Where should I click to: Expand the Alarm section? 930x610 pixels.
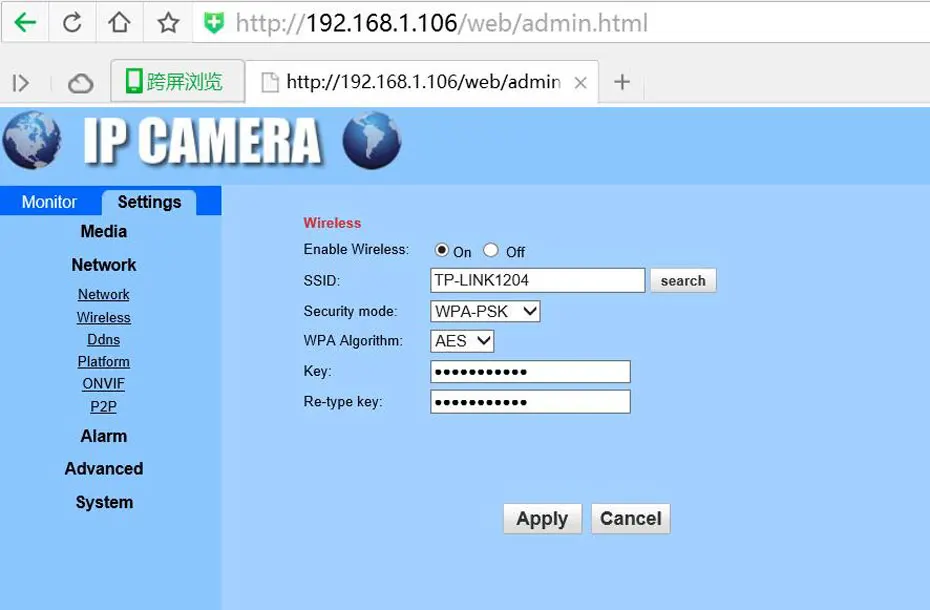click(x=104, y=436)
